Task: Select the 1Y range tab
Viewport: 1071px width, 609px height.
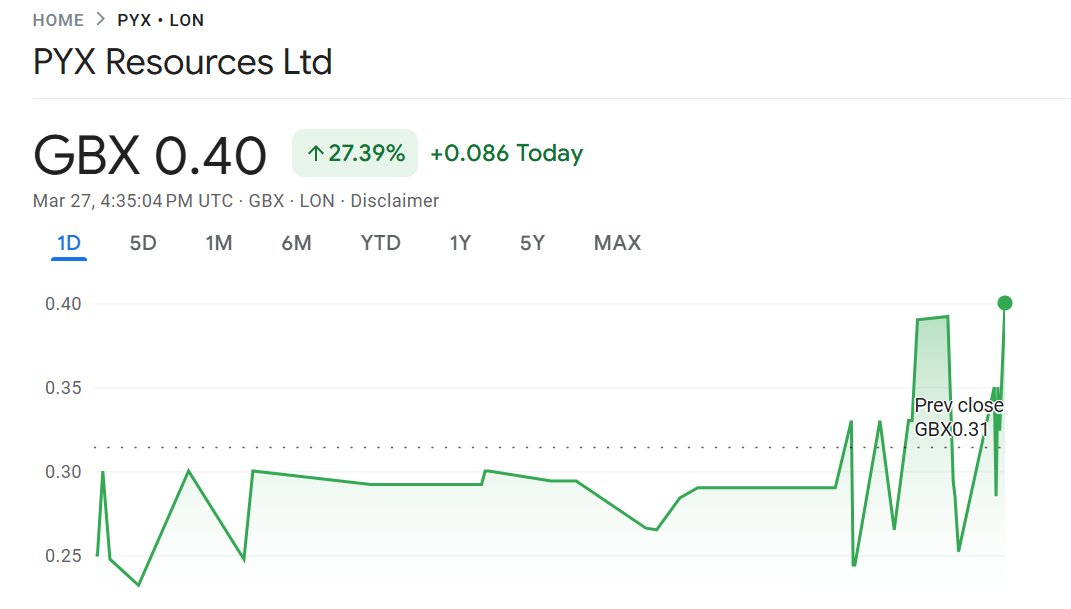Action: (x=460, y=243)
